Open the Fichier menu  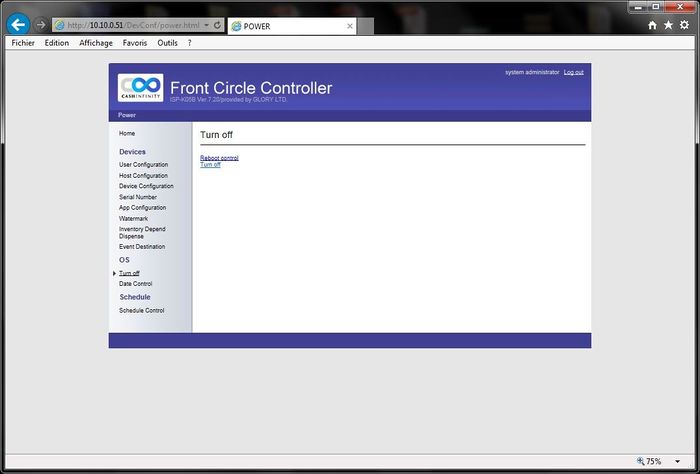(x=23, y=43)
